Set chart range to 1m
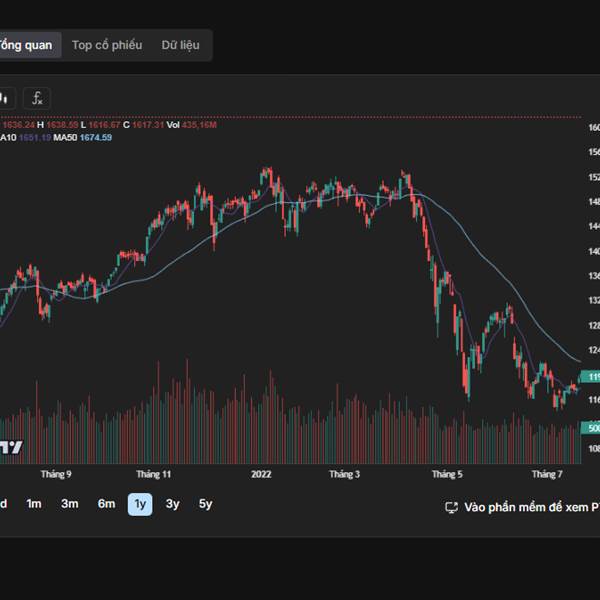 pyautogui.click(x=34, y=504)
